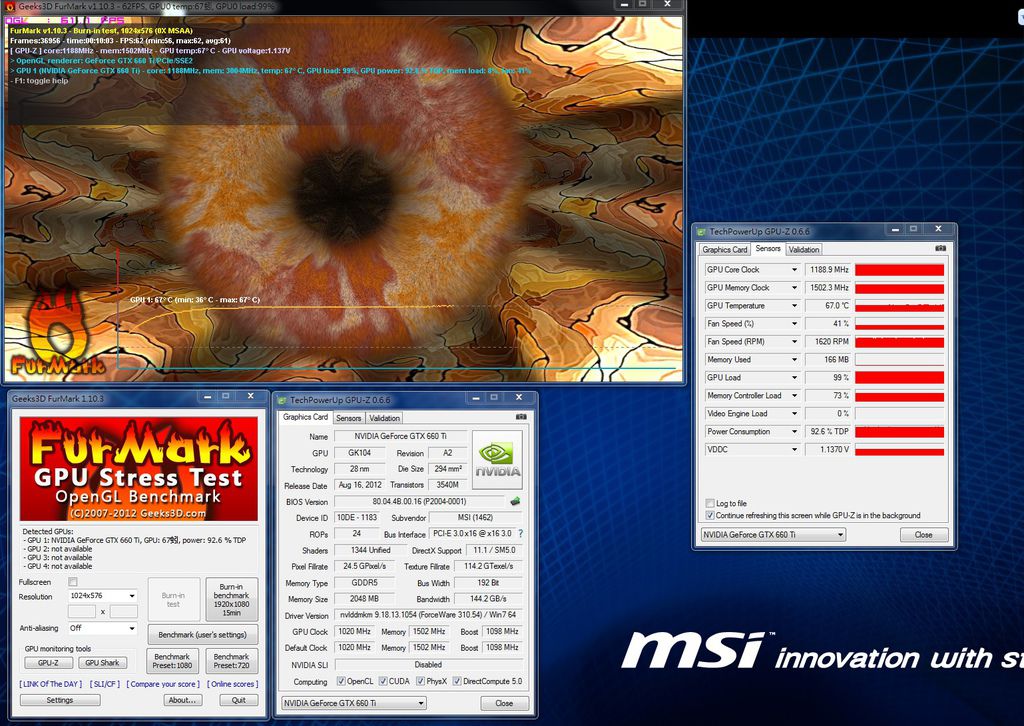Click title bar icon of GPU-Z Sensors window
Image resolution: width=1024 pixels, height=726 pixels.
pyautogui.click(x=701, y=231)
